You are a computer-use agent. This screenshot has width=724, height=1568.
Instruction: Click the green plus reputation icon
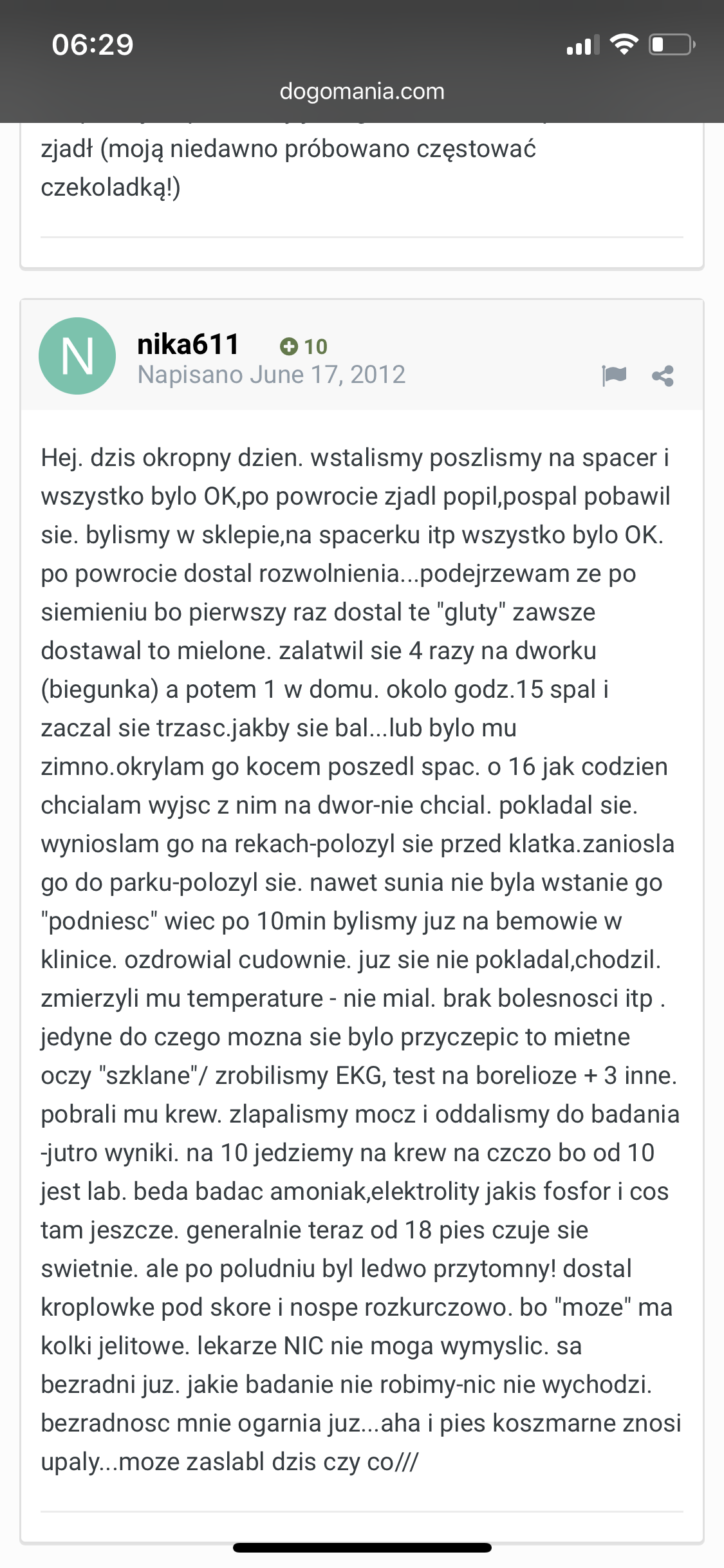point(289,347)
